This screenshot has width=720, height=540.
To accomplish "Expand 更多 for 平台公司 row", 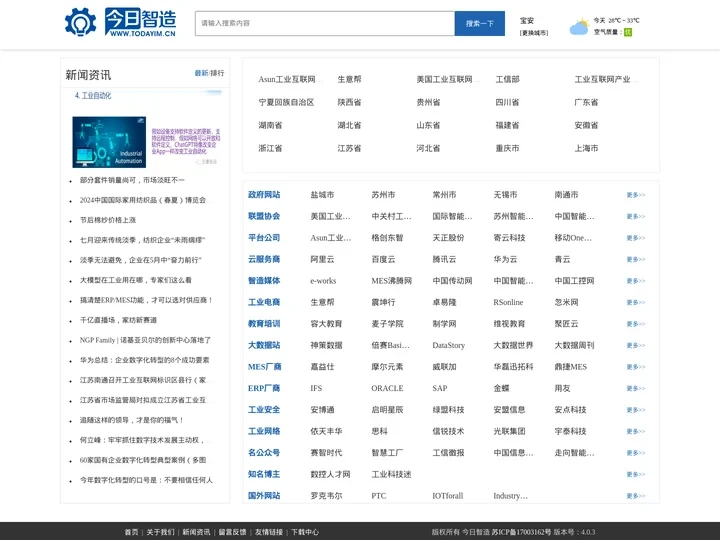I will (x=636, y=238).
